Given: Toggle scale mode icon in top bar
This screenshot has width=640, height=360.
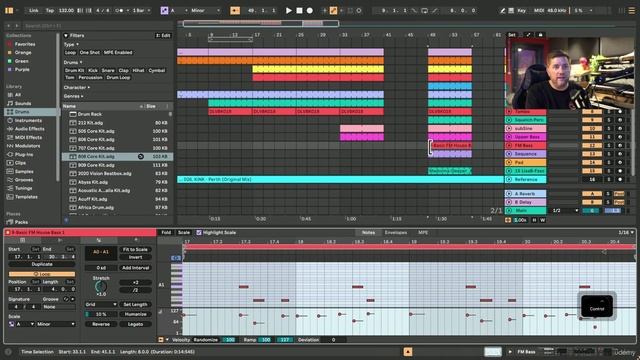Looking at the screenshot, I should [x=164, y=10].
